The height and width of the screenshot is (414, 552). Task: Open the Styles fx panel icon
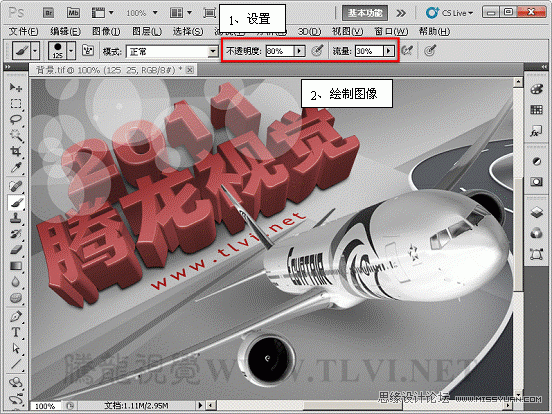(536, 131)
